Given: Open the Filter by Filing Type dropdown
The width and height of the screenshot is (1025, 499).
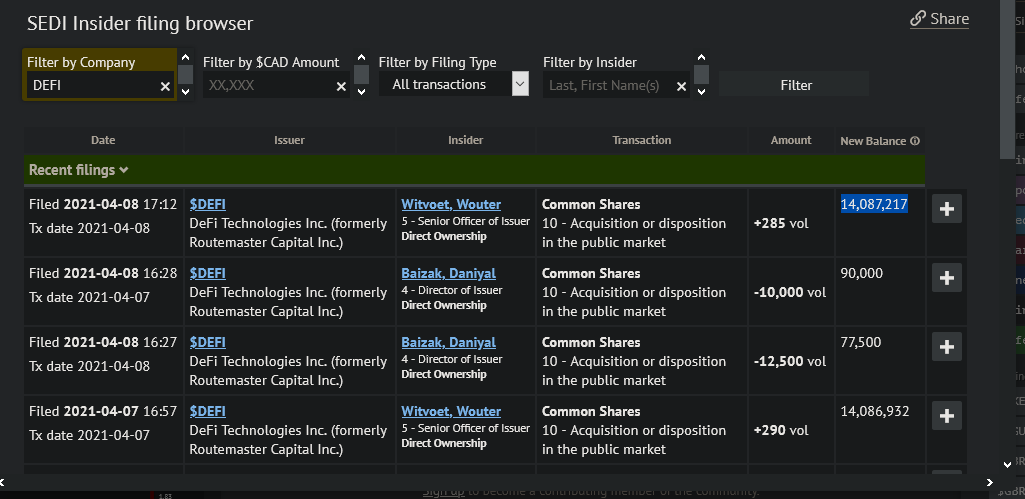Looking at the screenshot, I should (519, 85).
